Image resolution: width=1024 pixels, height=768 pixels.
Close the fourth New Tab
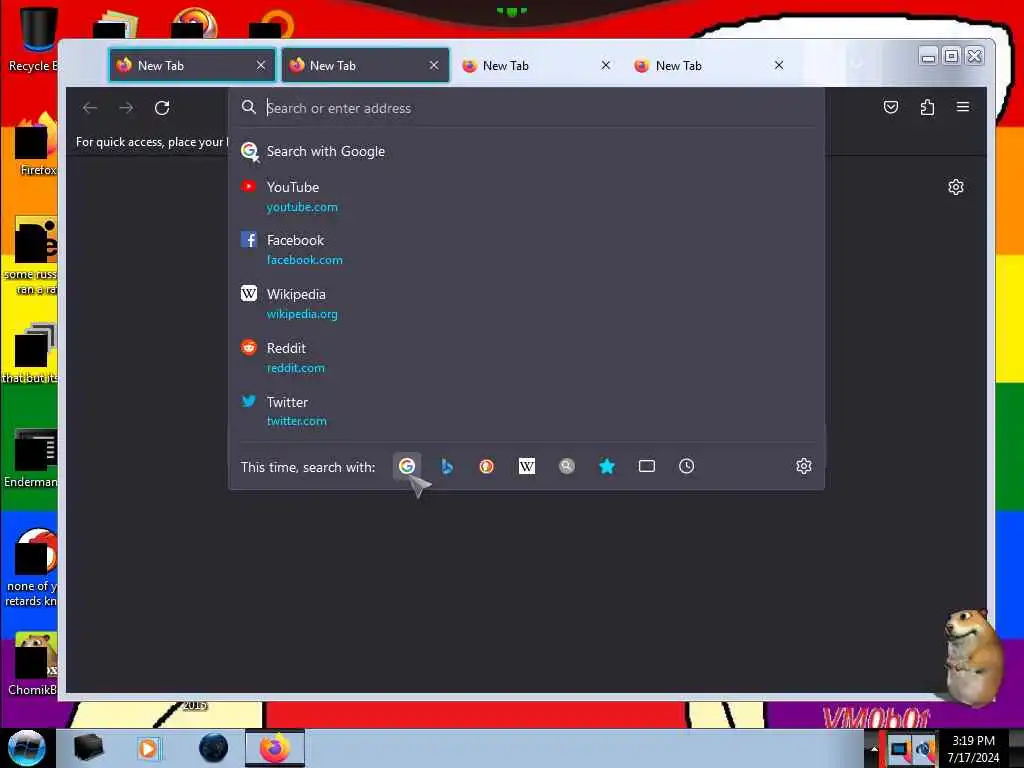(x=778, y=65)
